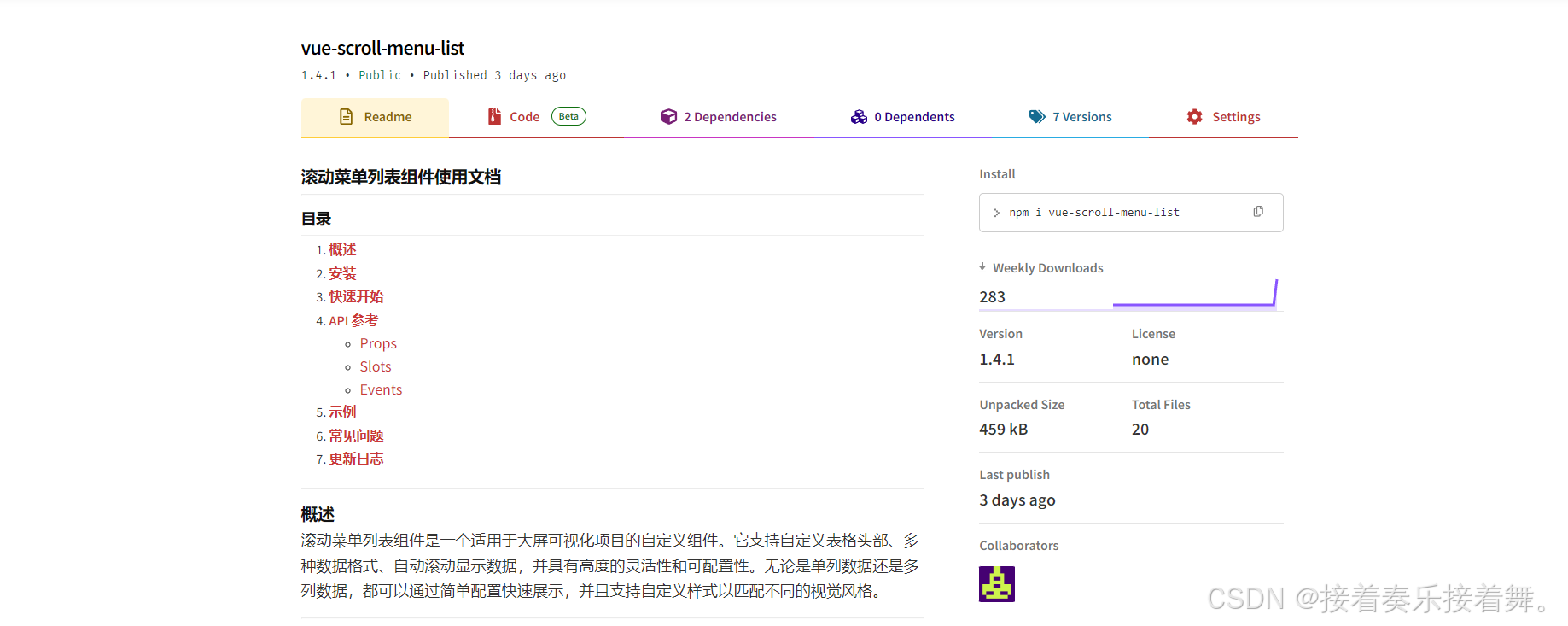Click the Install label
The image size is (1568, 626).
click(997, 174)
